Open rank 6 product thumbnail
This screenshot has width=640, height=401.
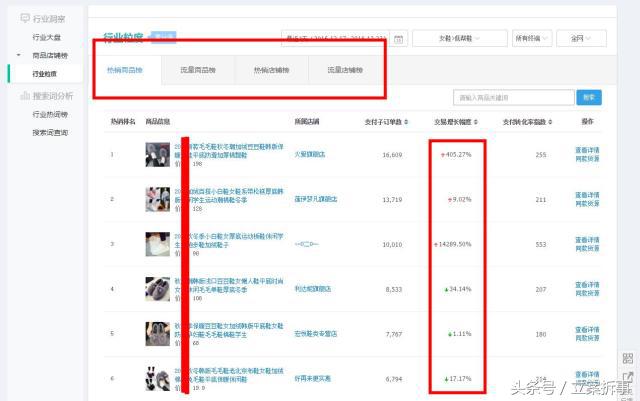158,379
